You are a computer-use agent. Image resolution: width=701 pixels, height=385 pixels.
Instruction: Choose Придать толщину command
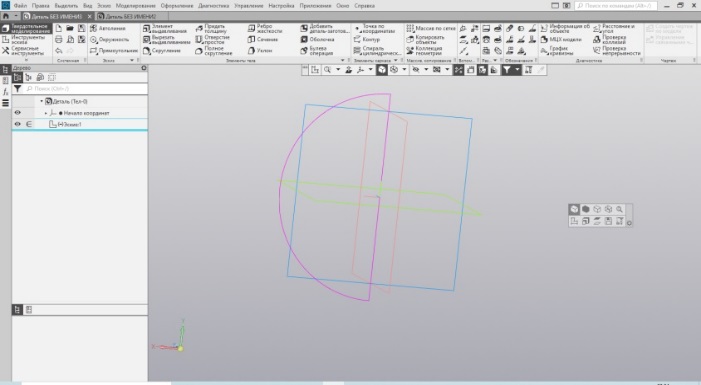click(x=211, y=29)
